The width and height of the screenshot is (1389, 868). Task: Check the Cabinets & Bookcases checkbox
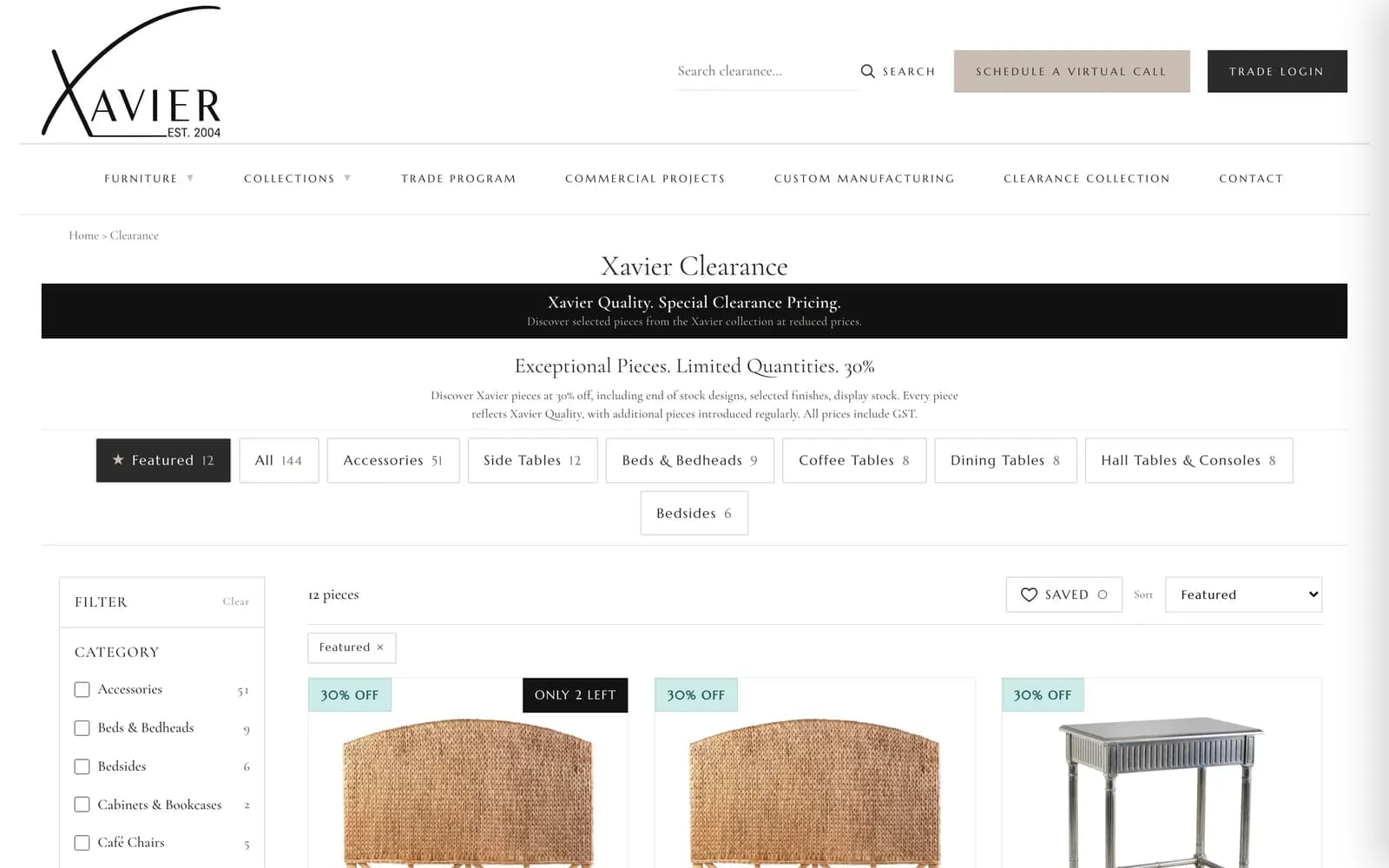(82, 805)
